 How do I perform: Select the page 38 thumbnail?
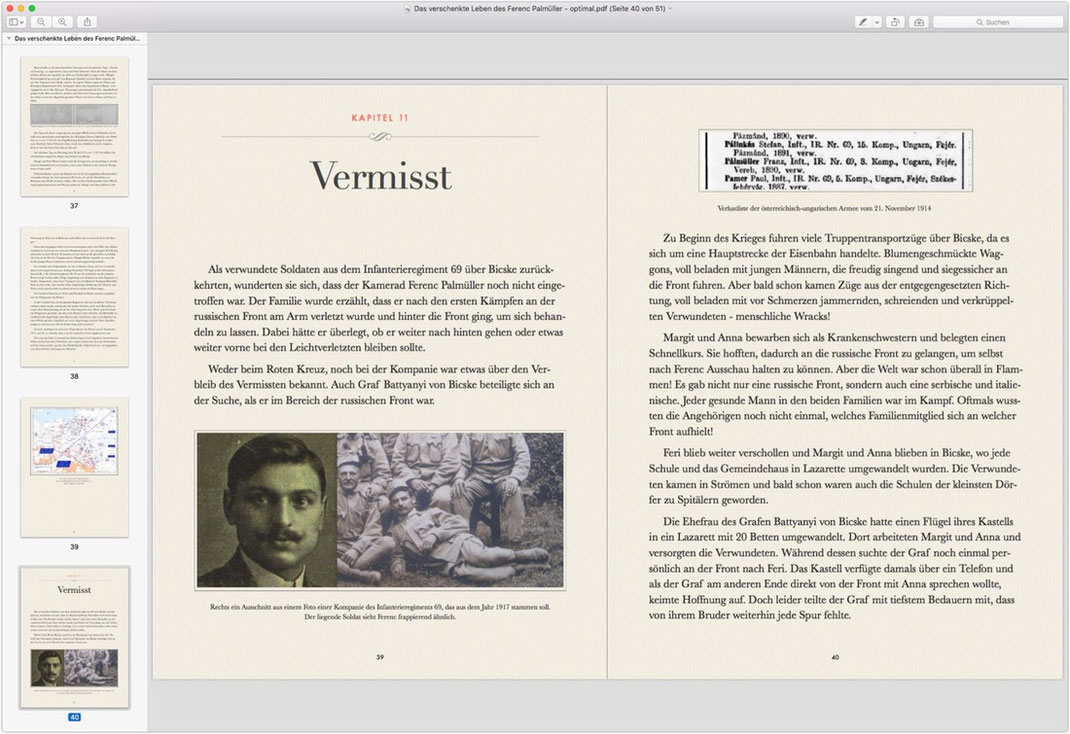[x=74, y=297]
